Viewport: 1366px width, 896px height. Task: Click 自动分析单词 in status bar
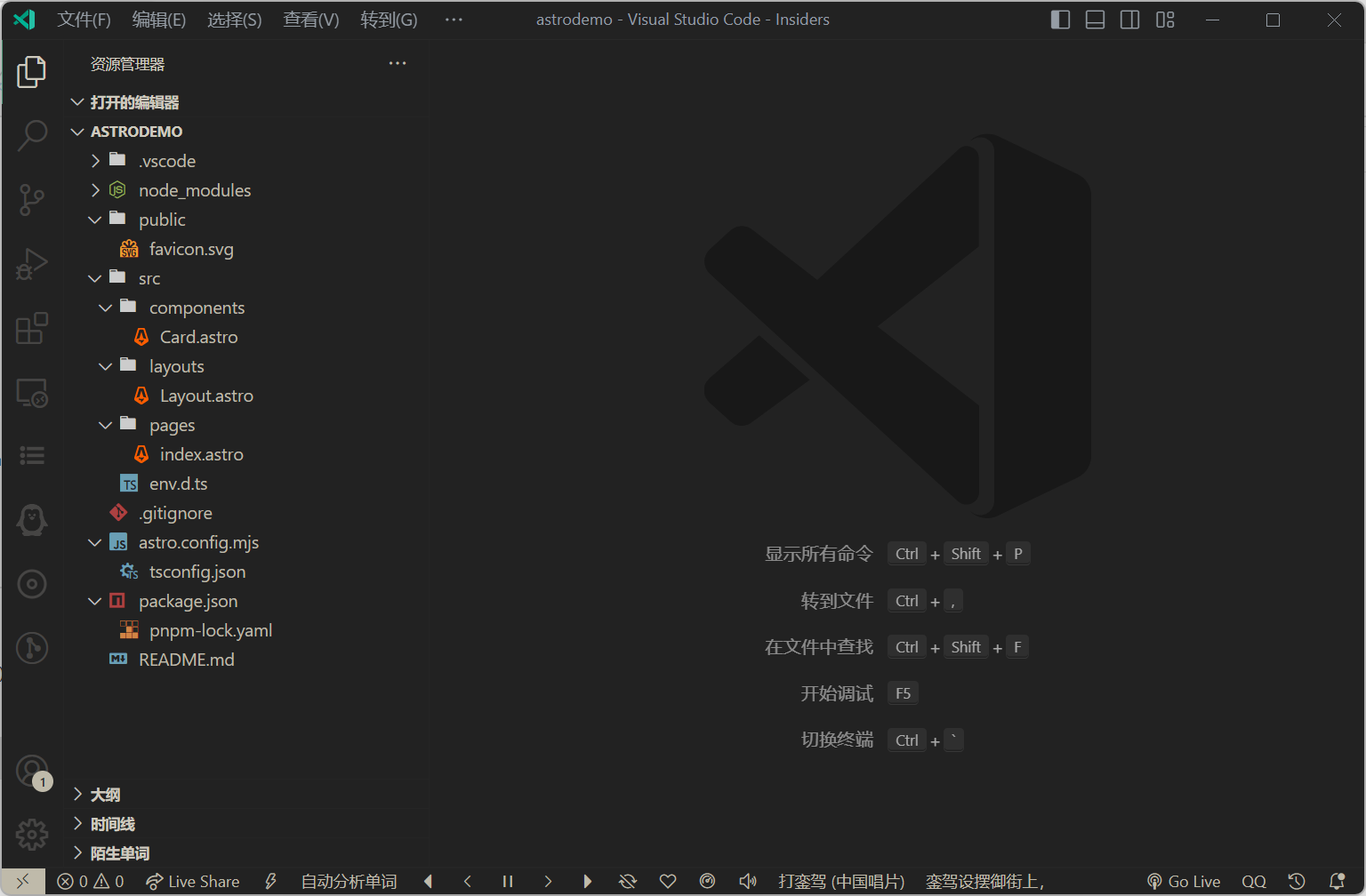click(349, 881)
